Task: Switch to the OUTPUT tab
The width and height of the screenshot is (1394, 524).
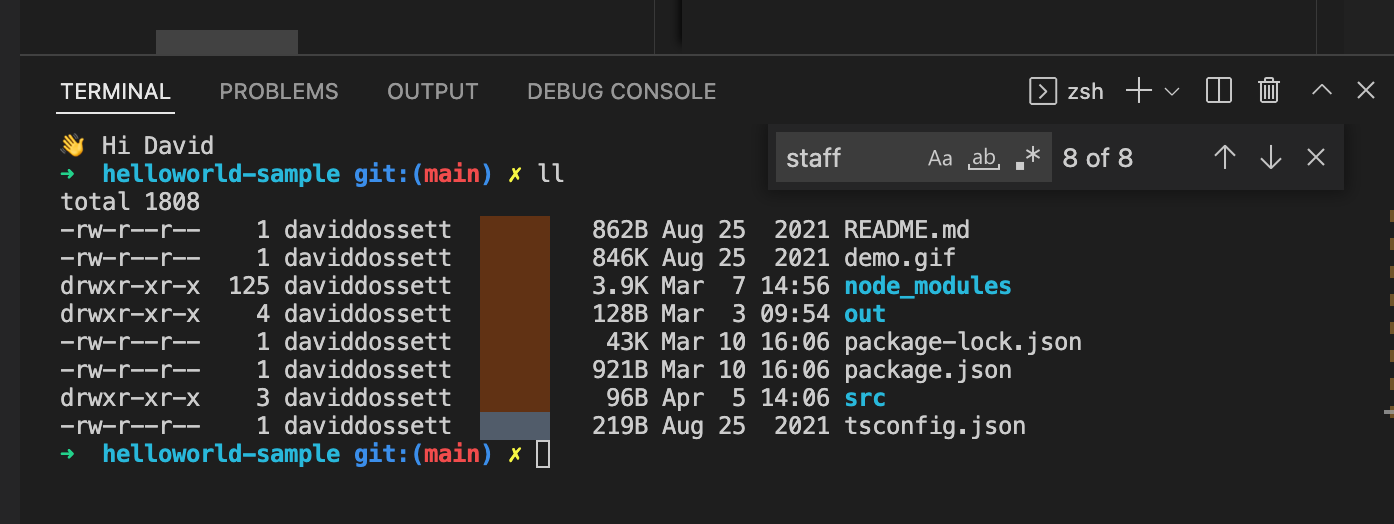Action: (433, 92)
